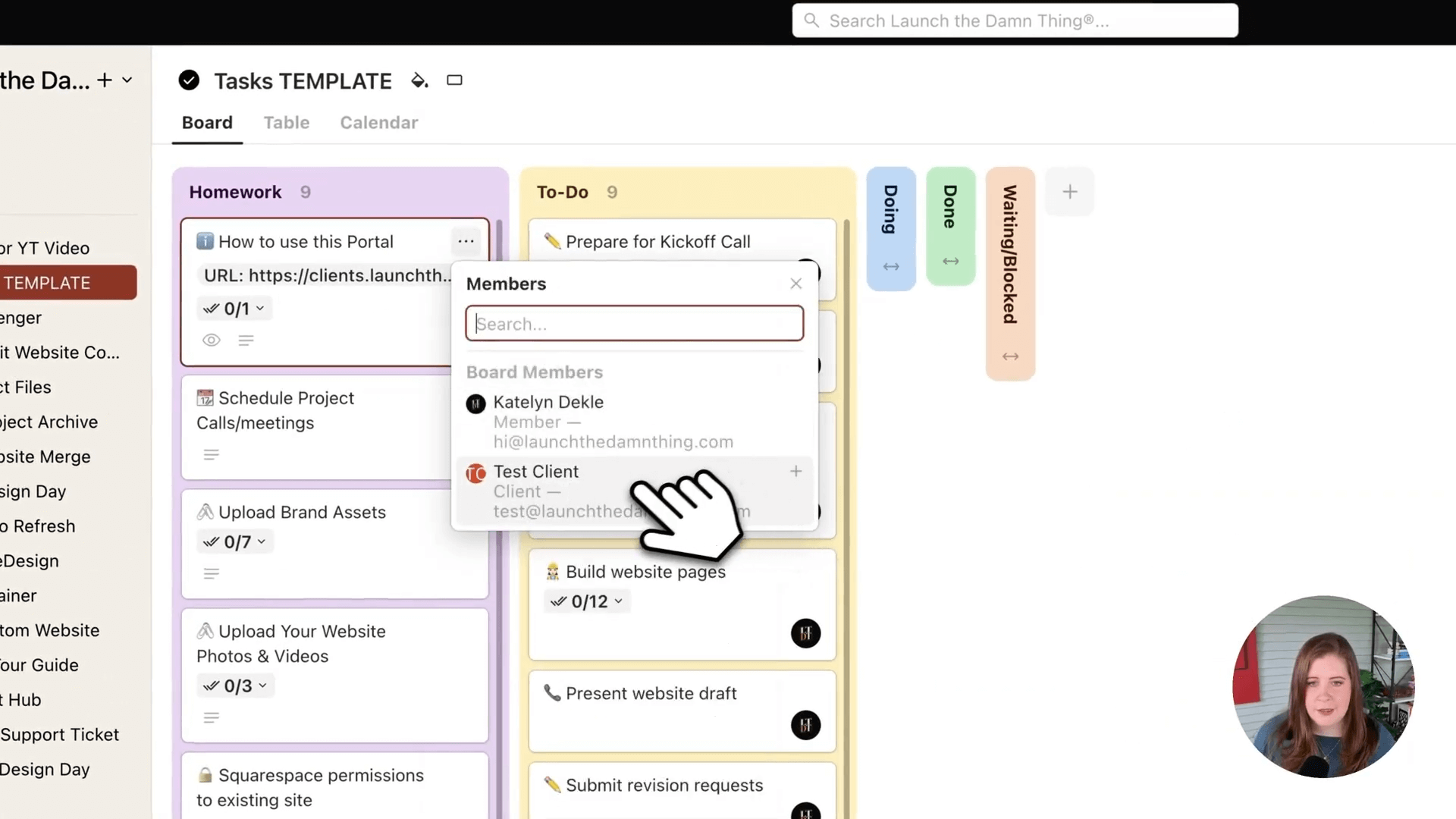This screenshot has height=819, width=1456.
Task: Close the Members popup
Action: [x=795, y=284]
